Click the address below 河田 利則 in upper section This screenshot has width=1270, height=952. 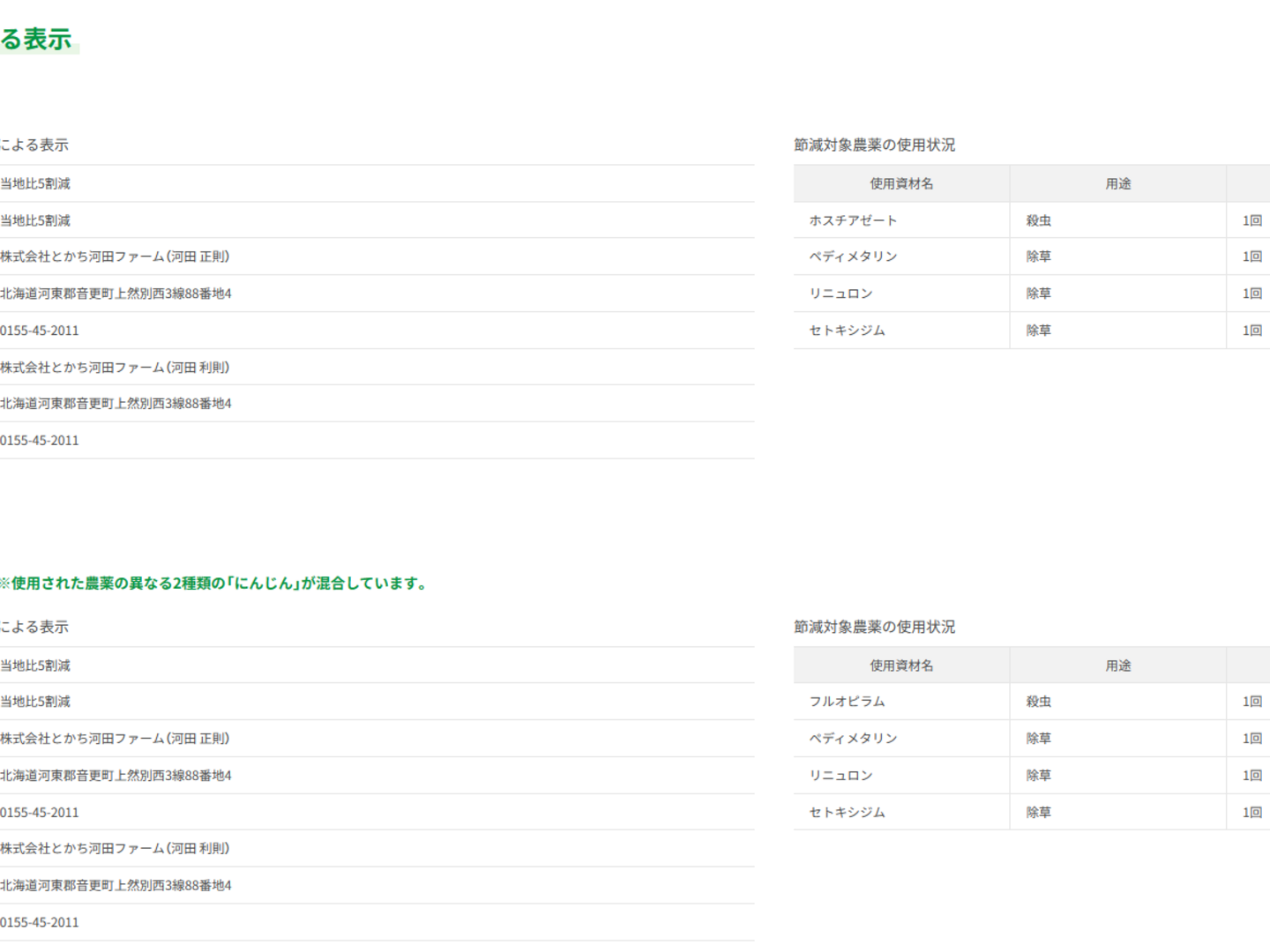tap(116, 404)
